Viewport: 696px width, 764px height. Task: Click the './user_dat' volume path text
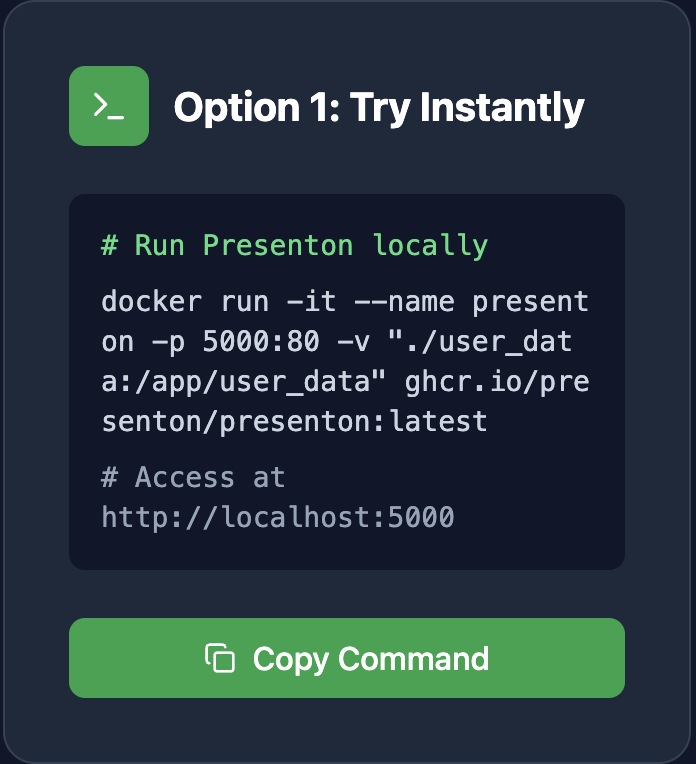pyautogui.click(x=482, y=341)
